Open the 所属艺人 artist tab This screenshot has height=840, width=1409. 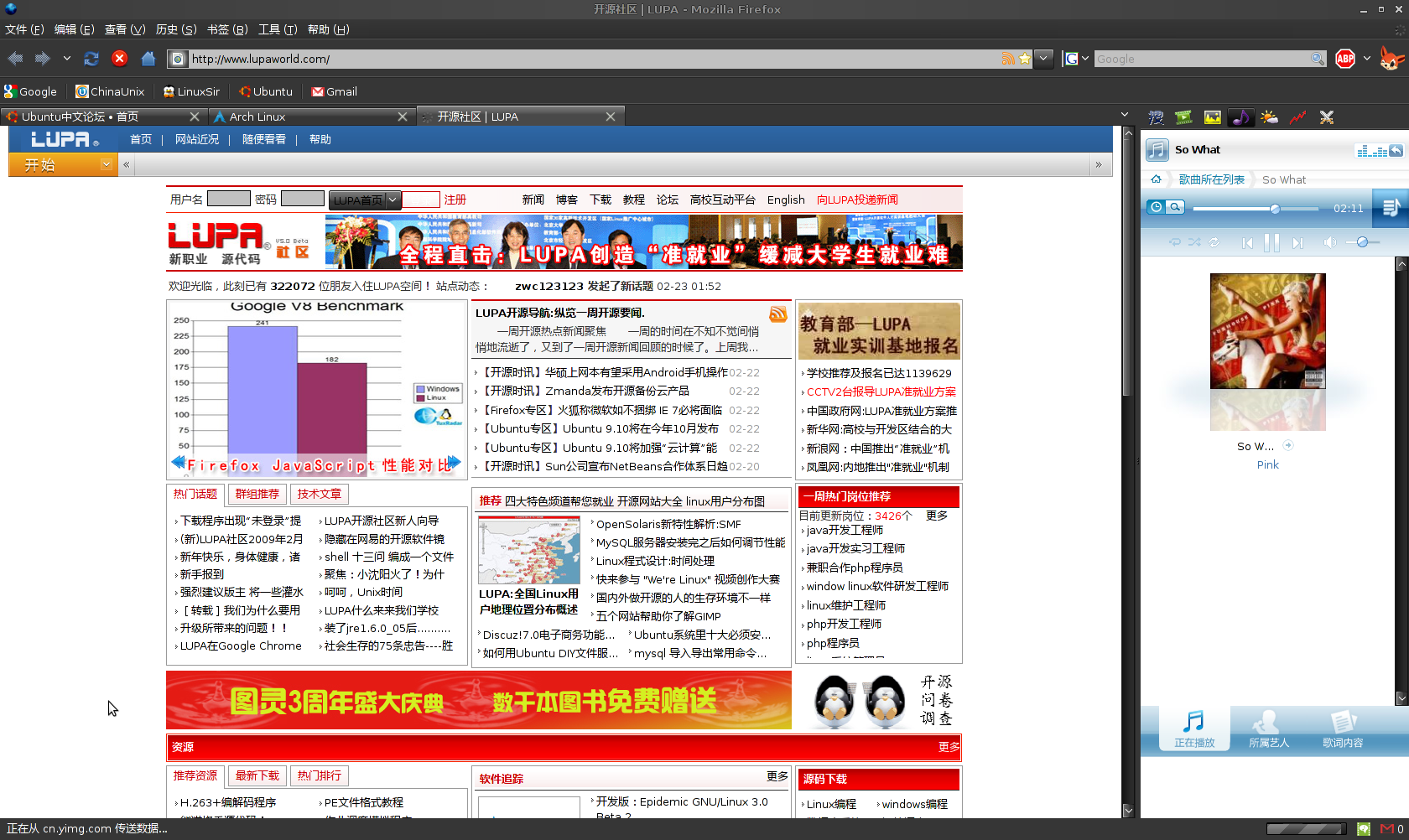1268,729
